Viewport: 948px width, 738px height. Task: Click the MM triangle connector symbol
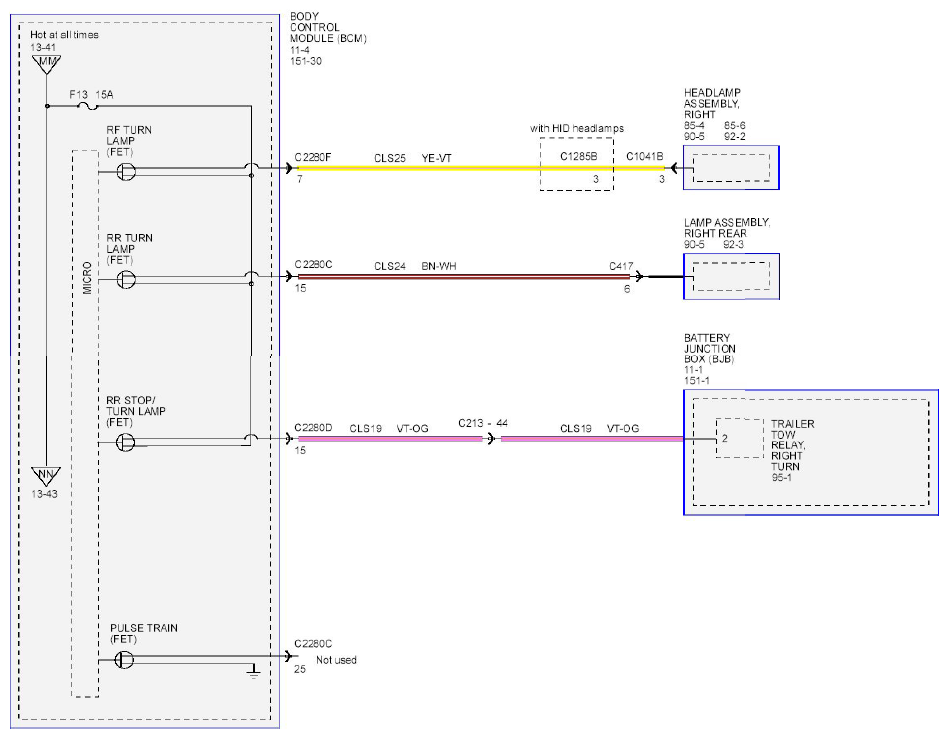pyautogui.click(x=47, y=65)
